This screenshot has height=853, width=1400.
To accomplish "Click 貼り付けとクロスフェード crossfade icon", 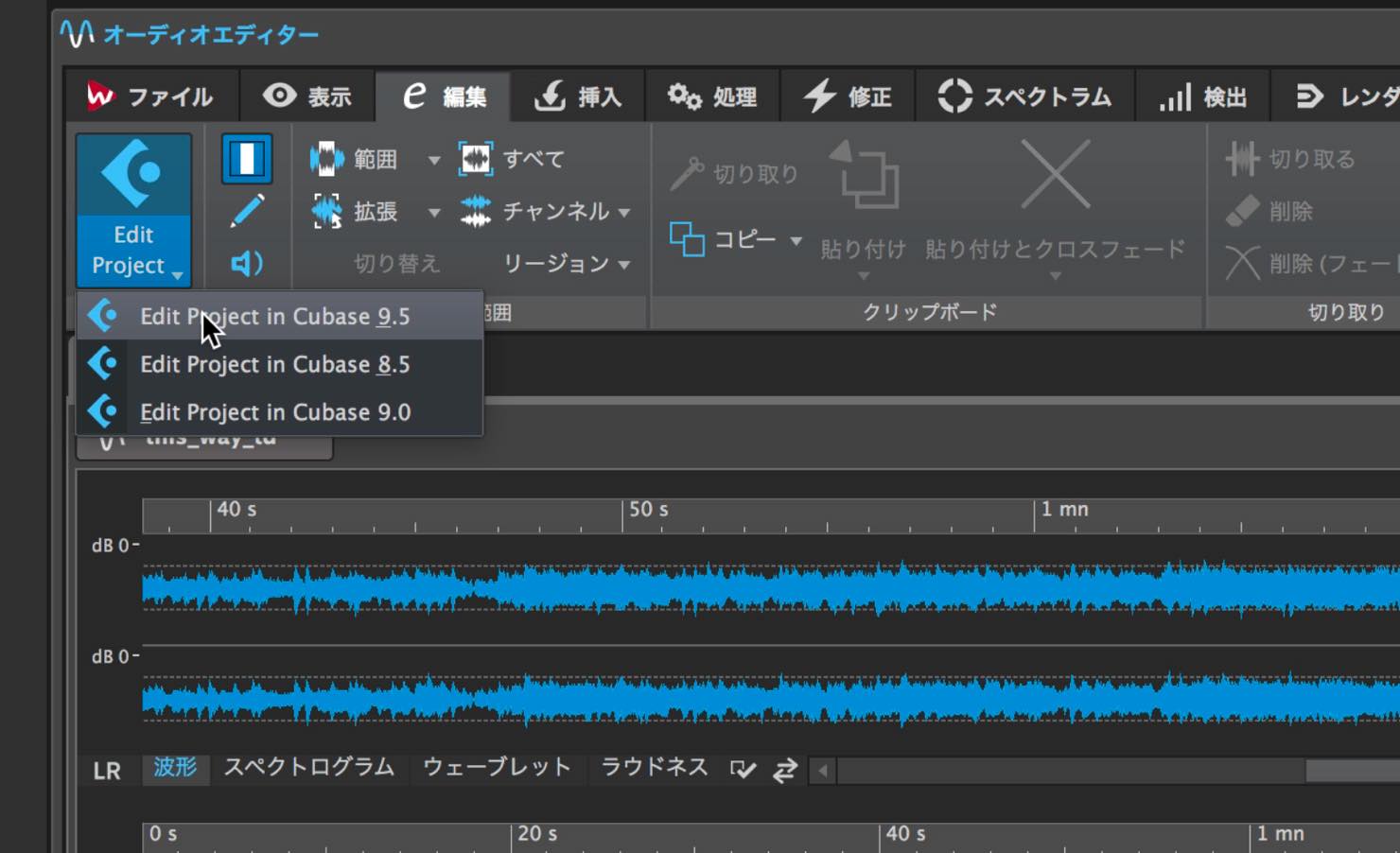I will tap(1056, 174).
